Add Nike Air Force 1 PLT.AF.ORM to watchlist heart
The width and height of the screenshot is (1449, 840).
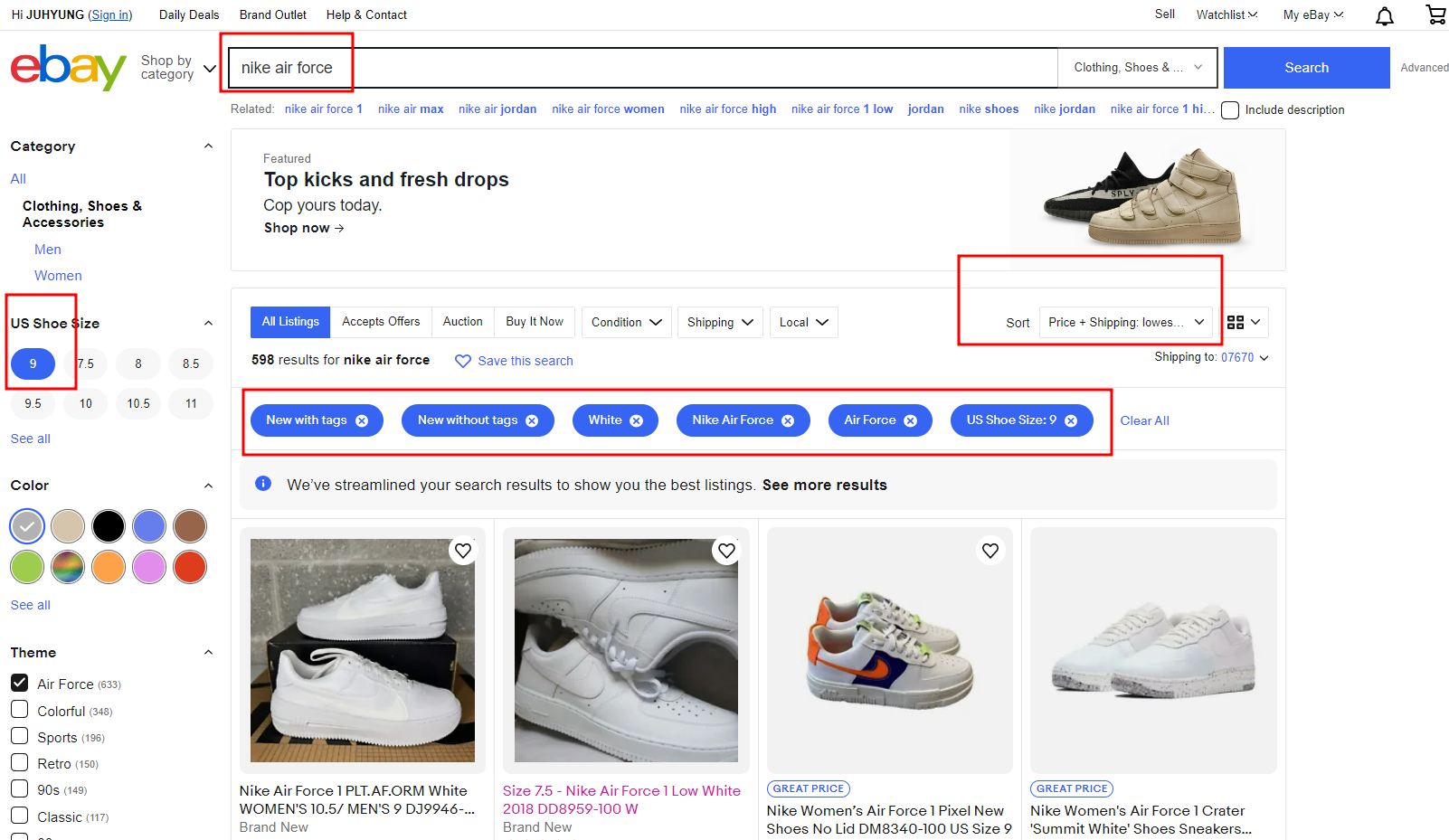tap(463, 551)
